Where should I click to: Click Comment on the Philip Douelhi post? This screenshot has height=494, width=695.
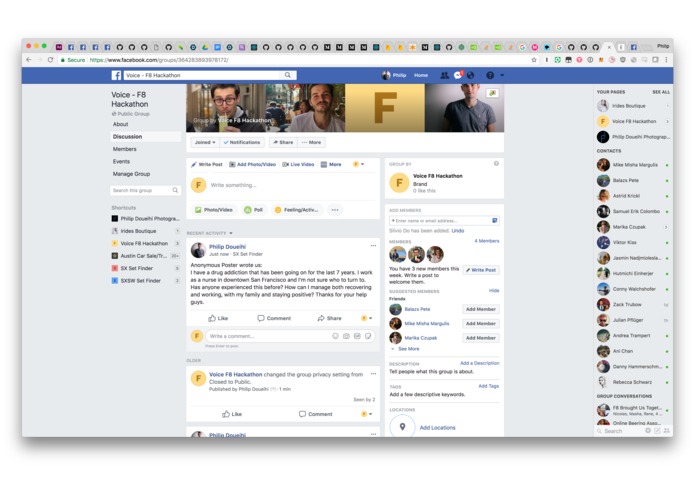click(x=274, y=318)
